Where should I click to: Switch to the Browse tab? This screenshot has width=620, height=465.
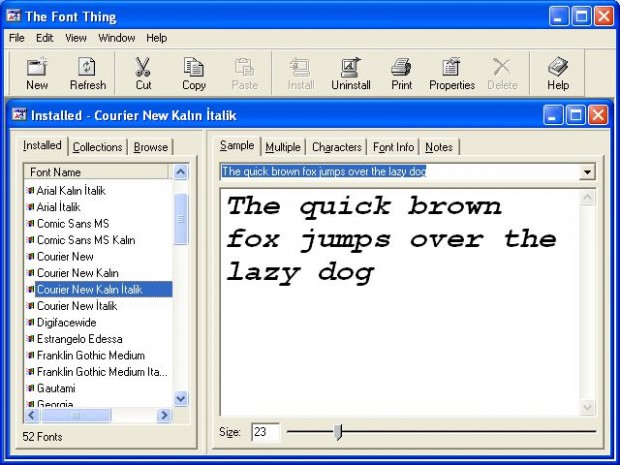pyautogui.click(x=151, y=147)
